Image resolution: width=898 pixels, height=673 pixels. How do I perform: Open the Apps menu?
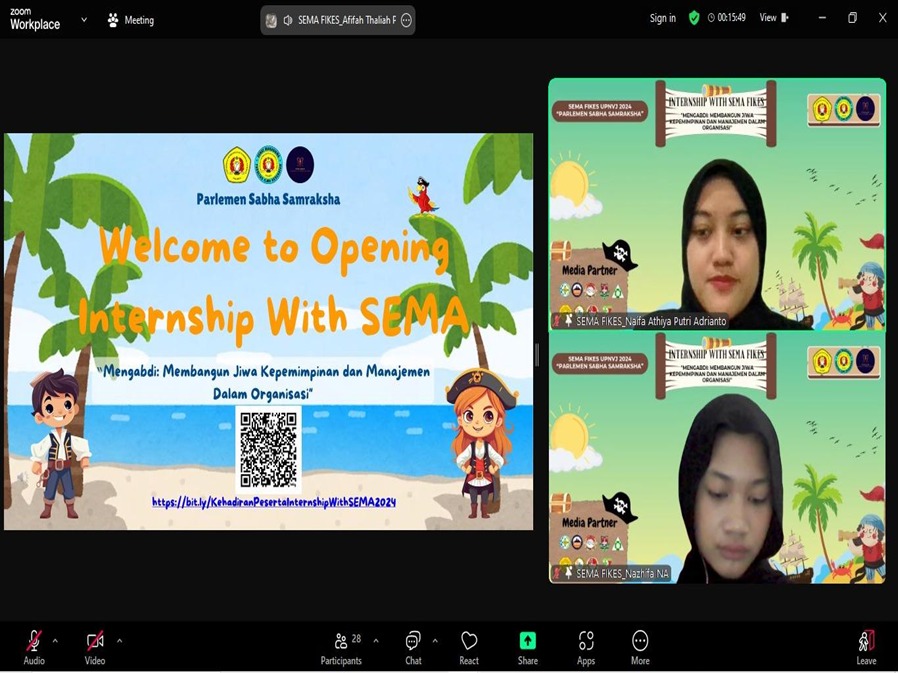click(x=586, y=645)
